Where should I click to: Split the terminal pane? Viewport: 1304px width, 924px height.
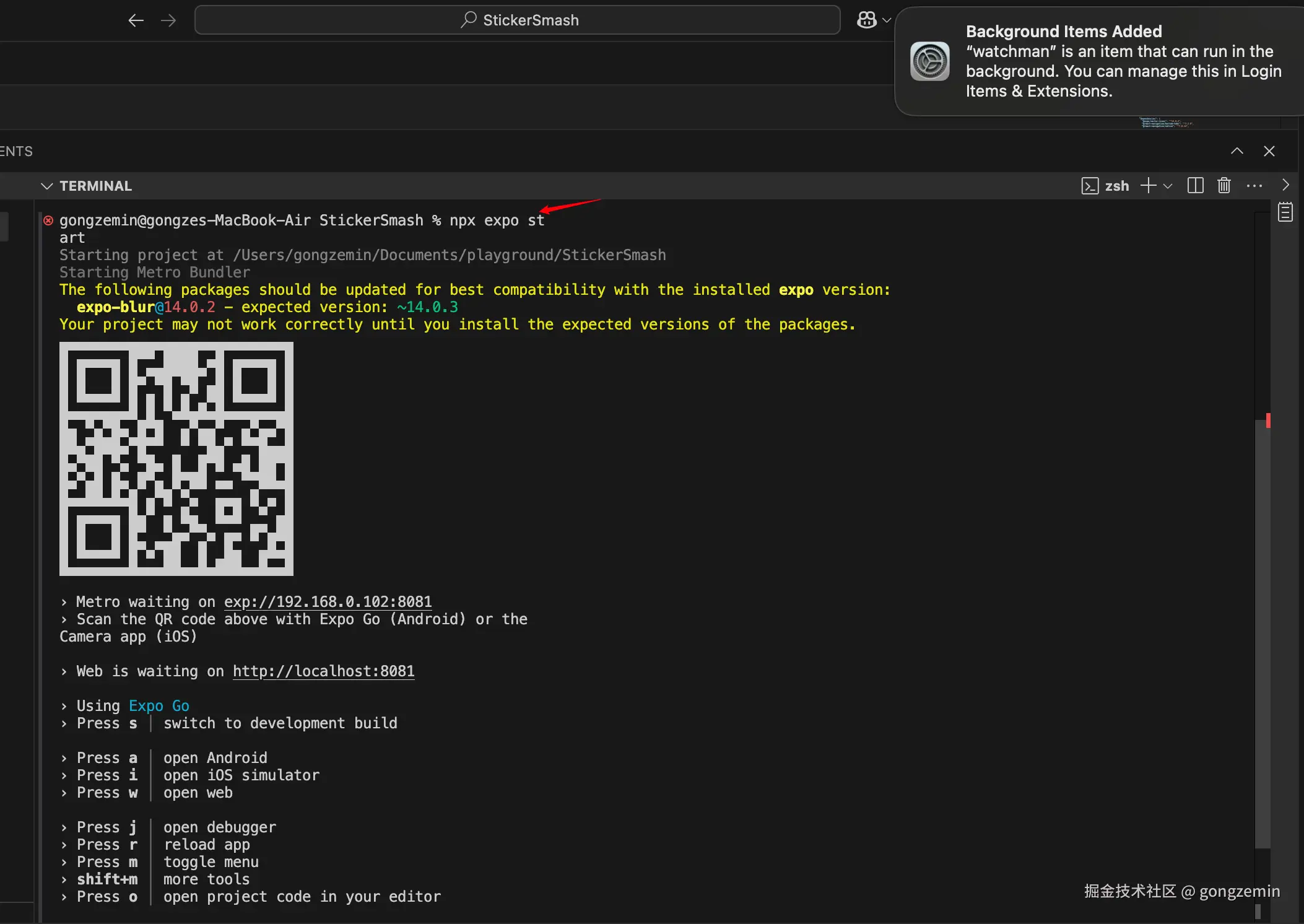click(x=1195, y=186)
